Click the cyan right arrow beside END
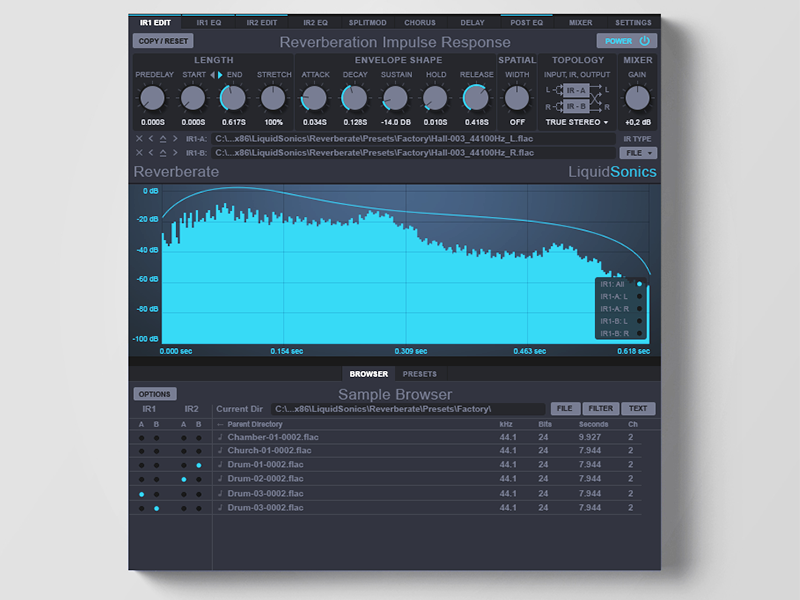The image size is (800, 600). click(220, 74)
